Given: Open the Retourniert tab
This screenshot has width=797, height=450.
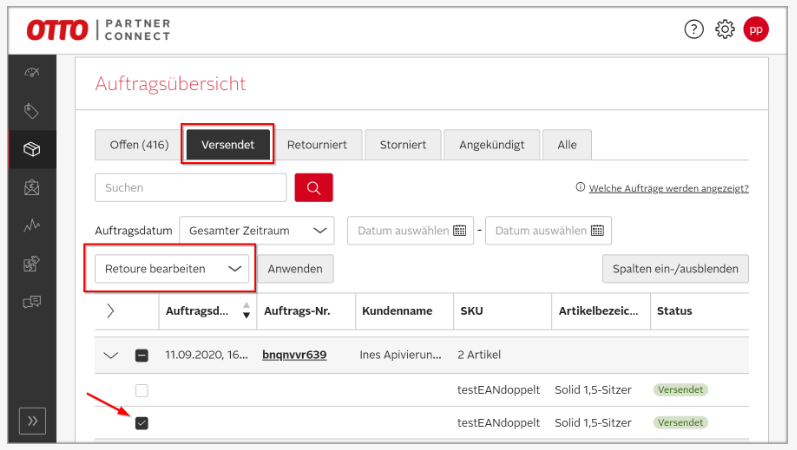Looking at the screenshot, I should point(317,145).
